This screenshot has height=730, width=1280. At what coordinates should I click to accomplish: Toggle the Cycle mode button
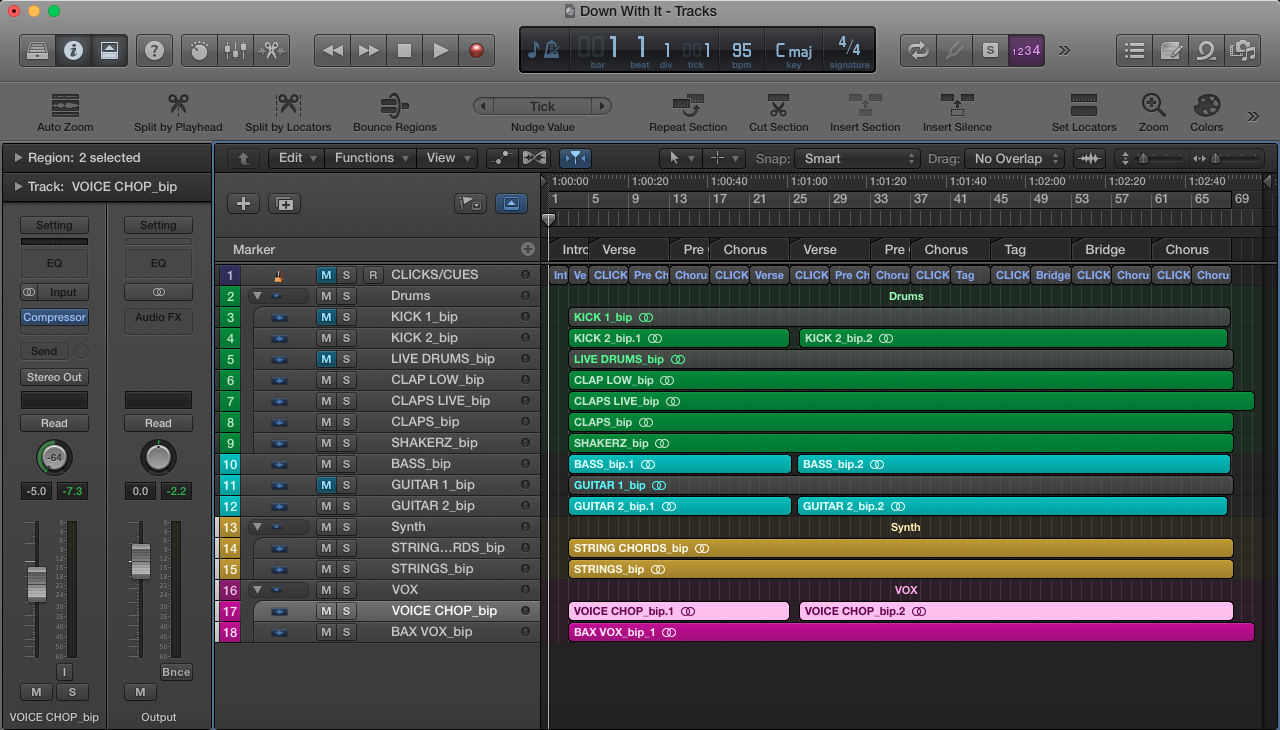point(916,50)
